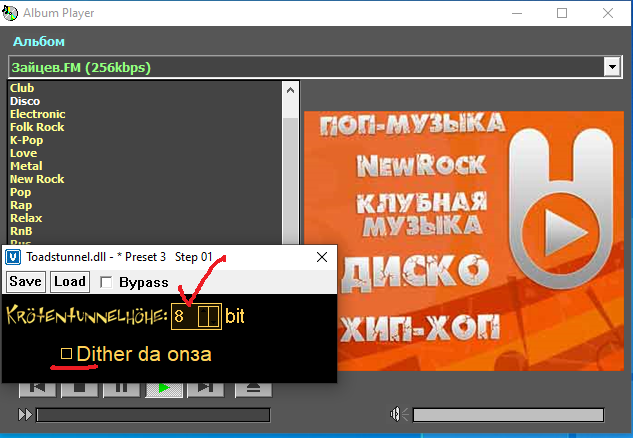Maximize the Album Player window
The height and width of the screenshot is (438, 633).
pos(562,13)
